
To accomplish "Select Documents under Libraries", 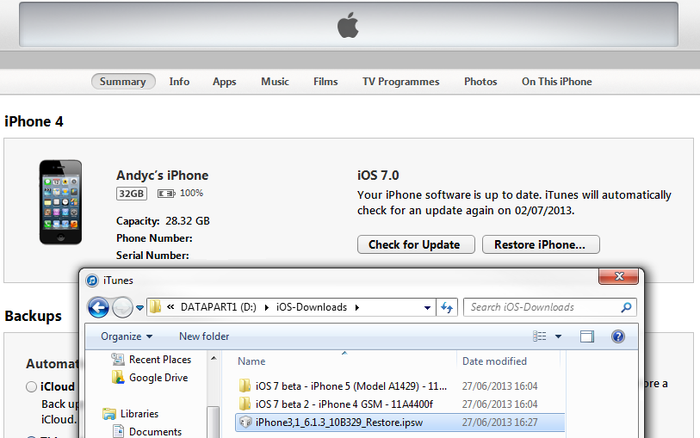I will 155,432.
